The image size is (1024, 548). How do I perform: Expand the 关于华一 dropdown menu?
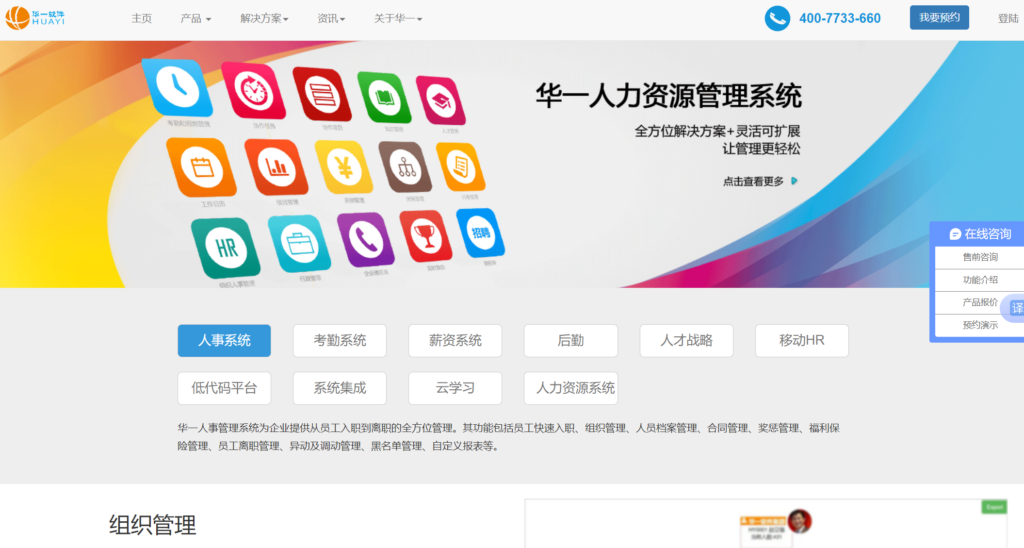click(x=398, y=18)
